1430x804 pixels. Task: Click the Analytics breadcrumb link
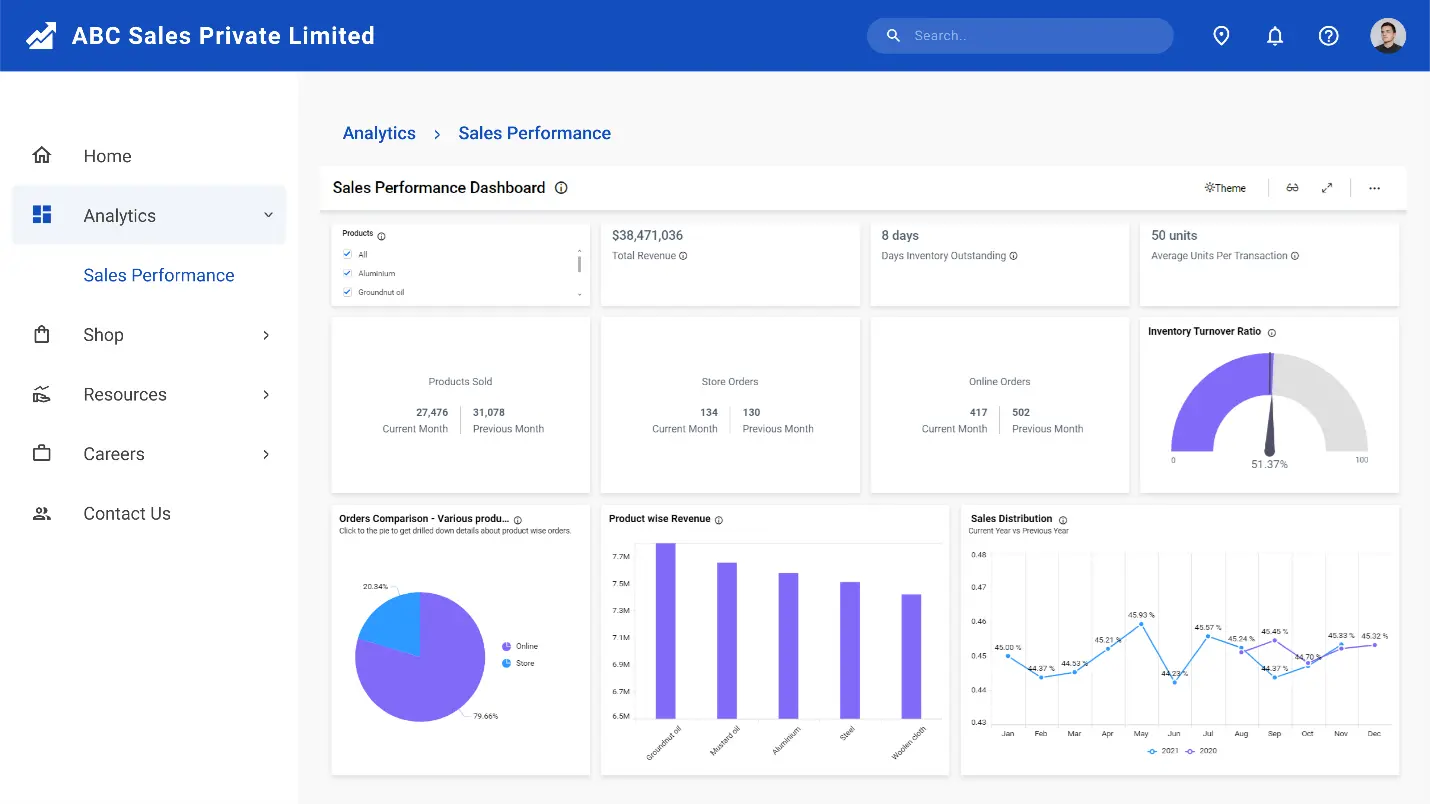379,133
